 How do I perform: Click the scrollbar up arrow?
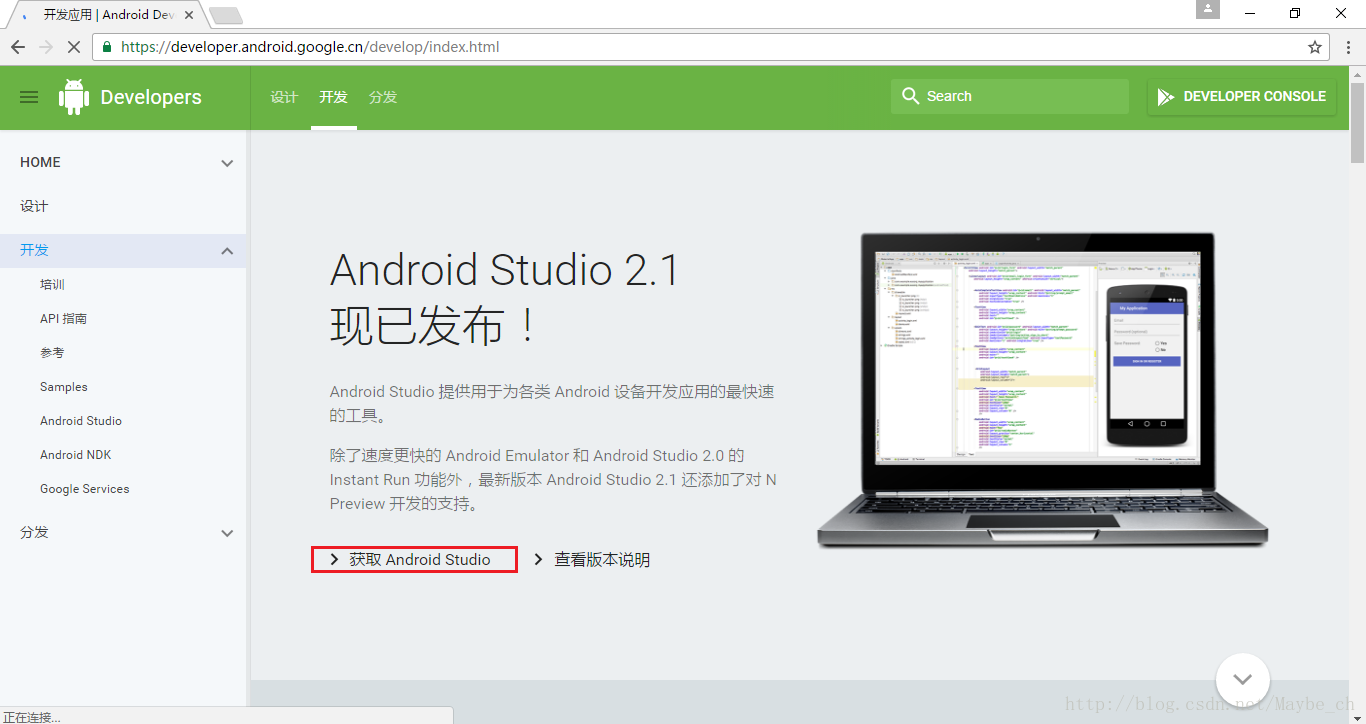1357,74
